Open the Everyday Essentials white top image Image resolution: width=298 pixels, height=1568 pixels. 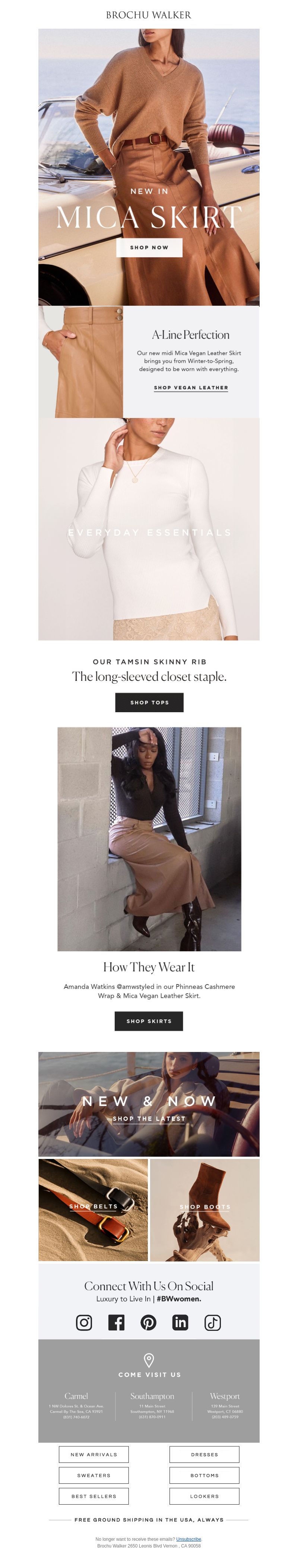(x=149, y=529)
